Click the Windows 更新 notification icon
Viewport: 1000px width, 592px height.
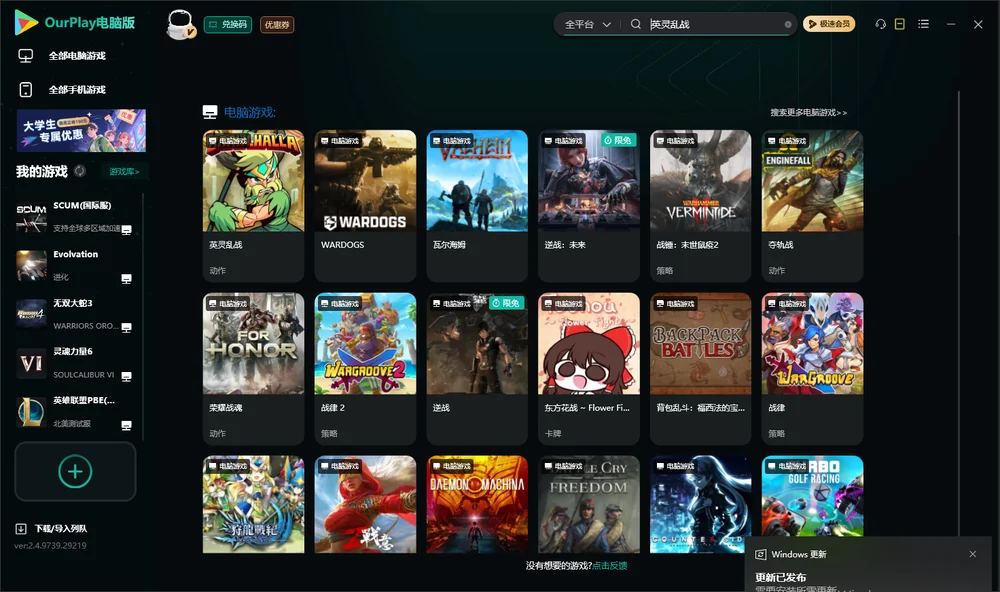point(760,554)
